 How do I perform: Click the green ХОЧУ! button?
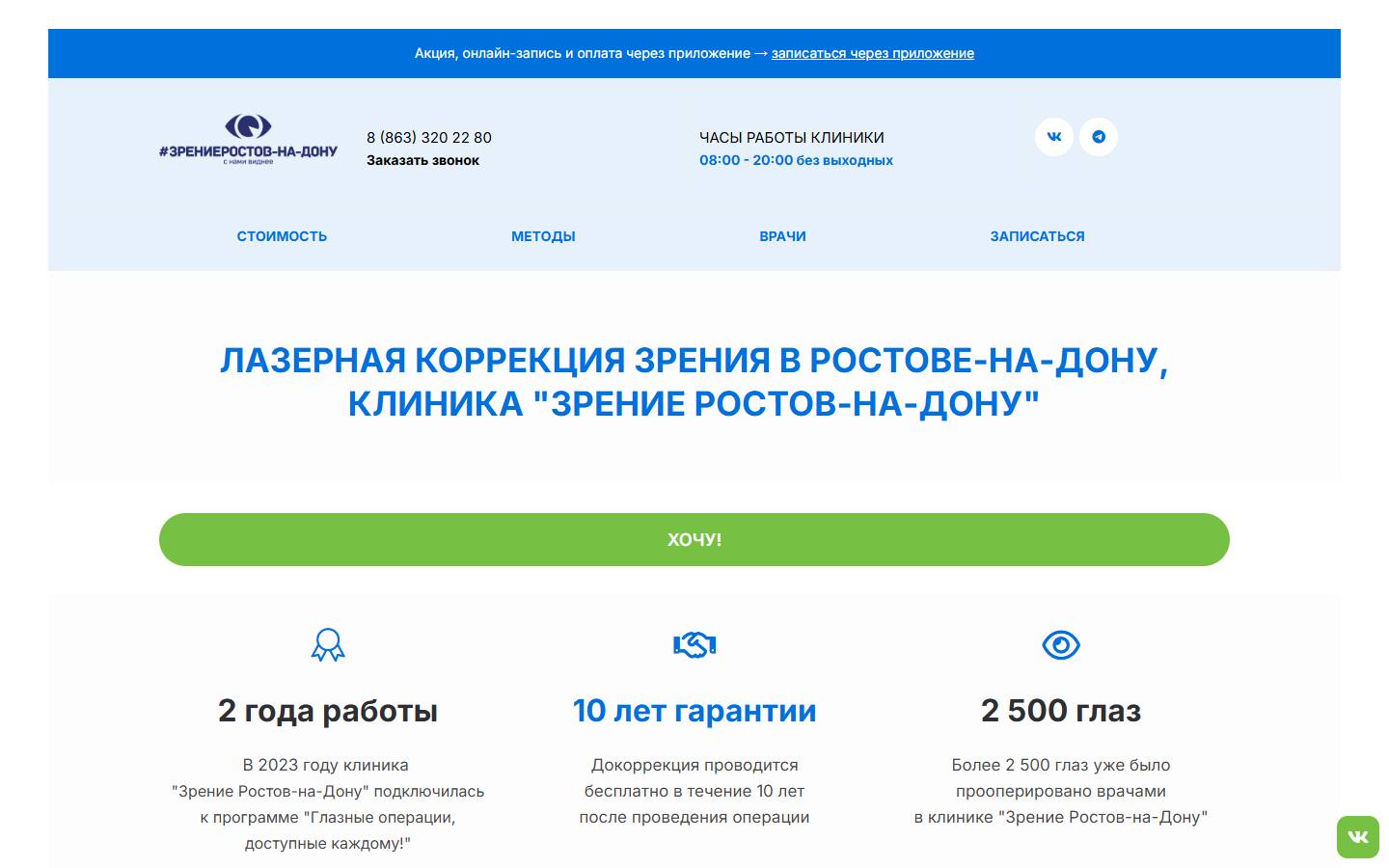(694, 539)
